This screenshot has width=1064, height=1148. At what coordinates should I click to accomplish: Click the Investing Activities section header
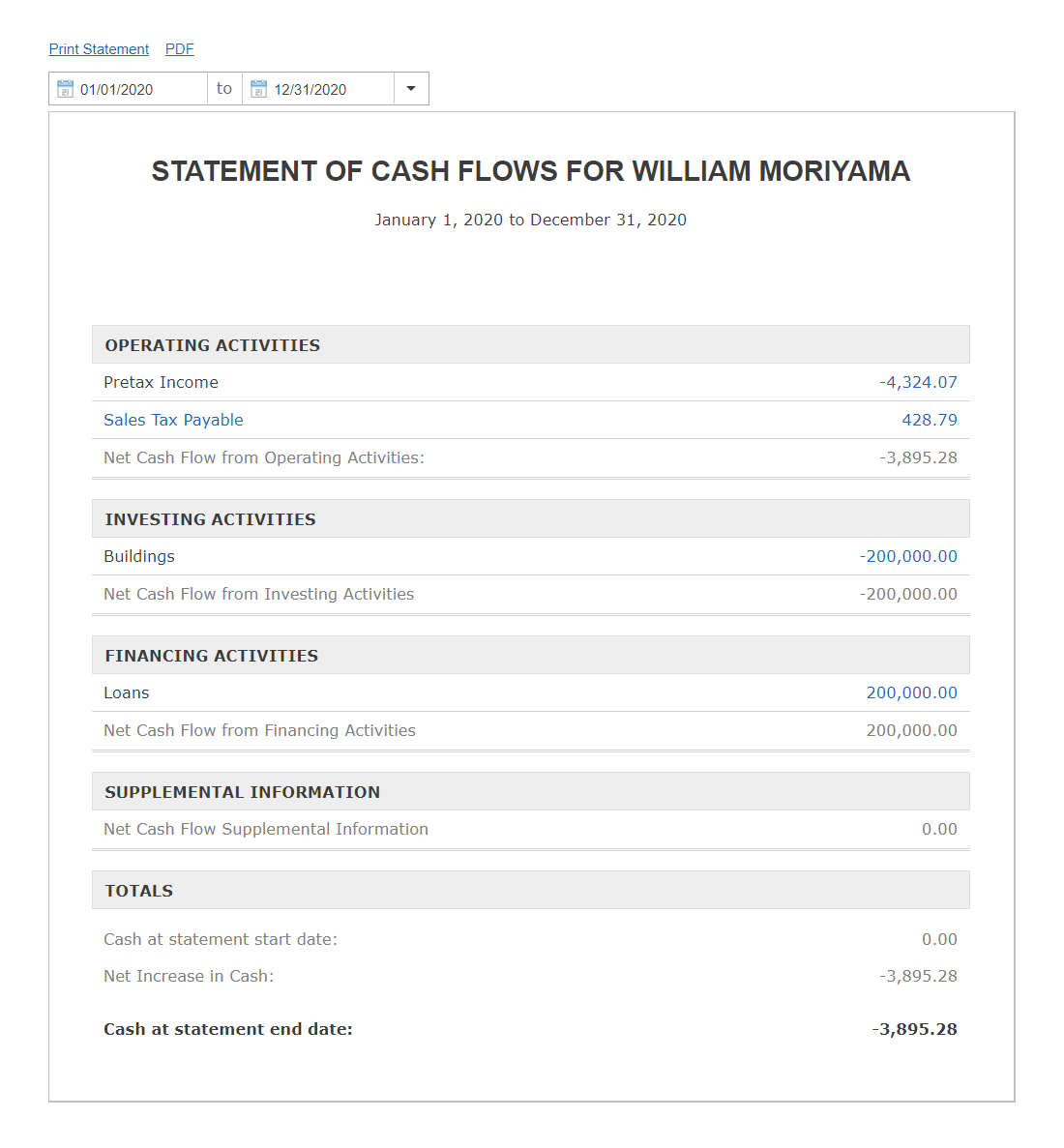530,519
